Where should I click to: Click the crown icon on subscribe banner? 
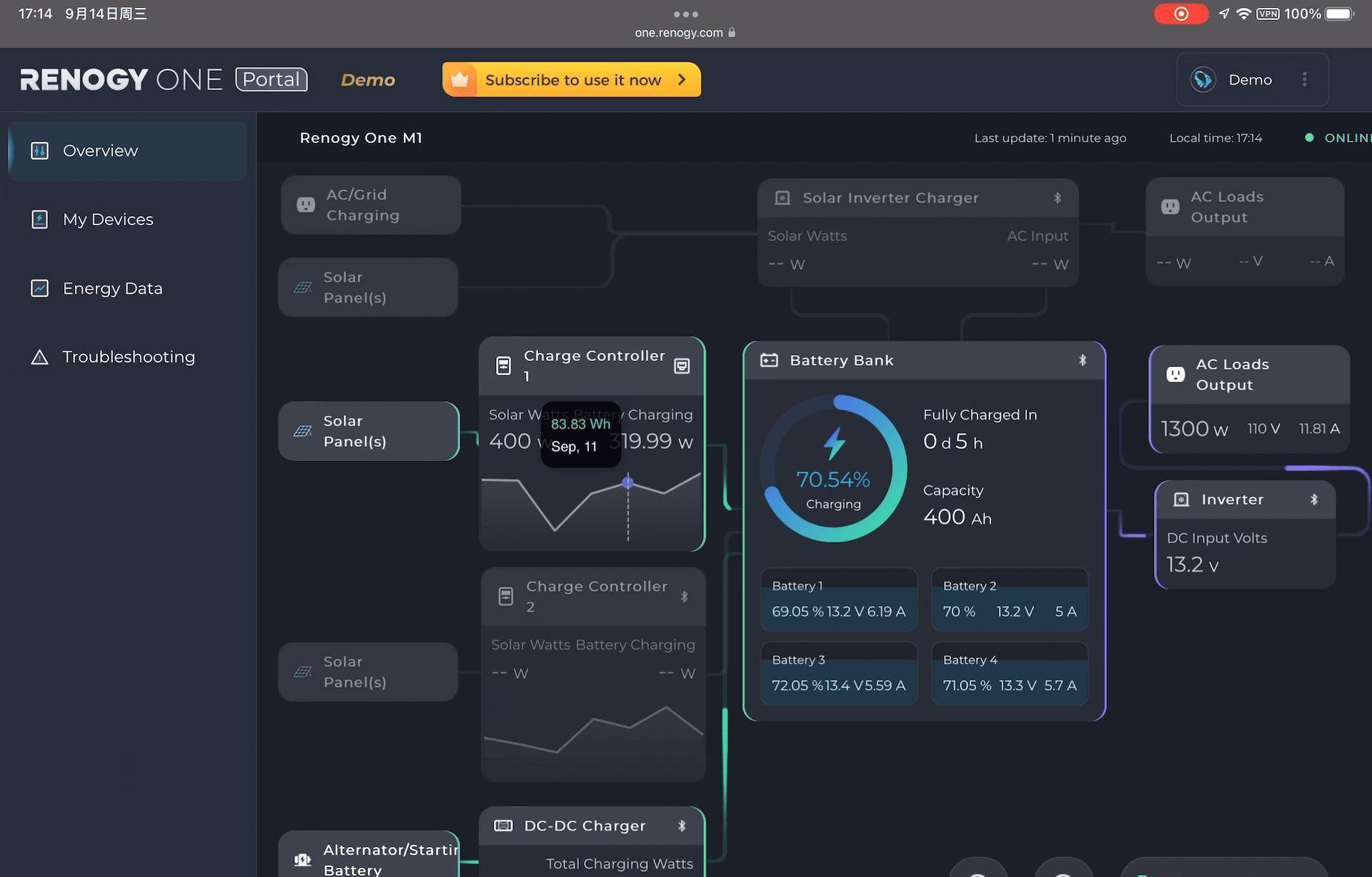coord(460,79)
